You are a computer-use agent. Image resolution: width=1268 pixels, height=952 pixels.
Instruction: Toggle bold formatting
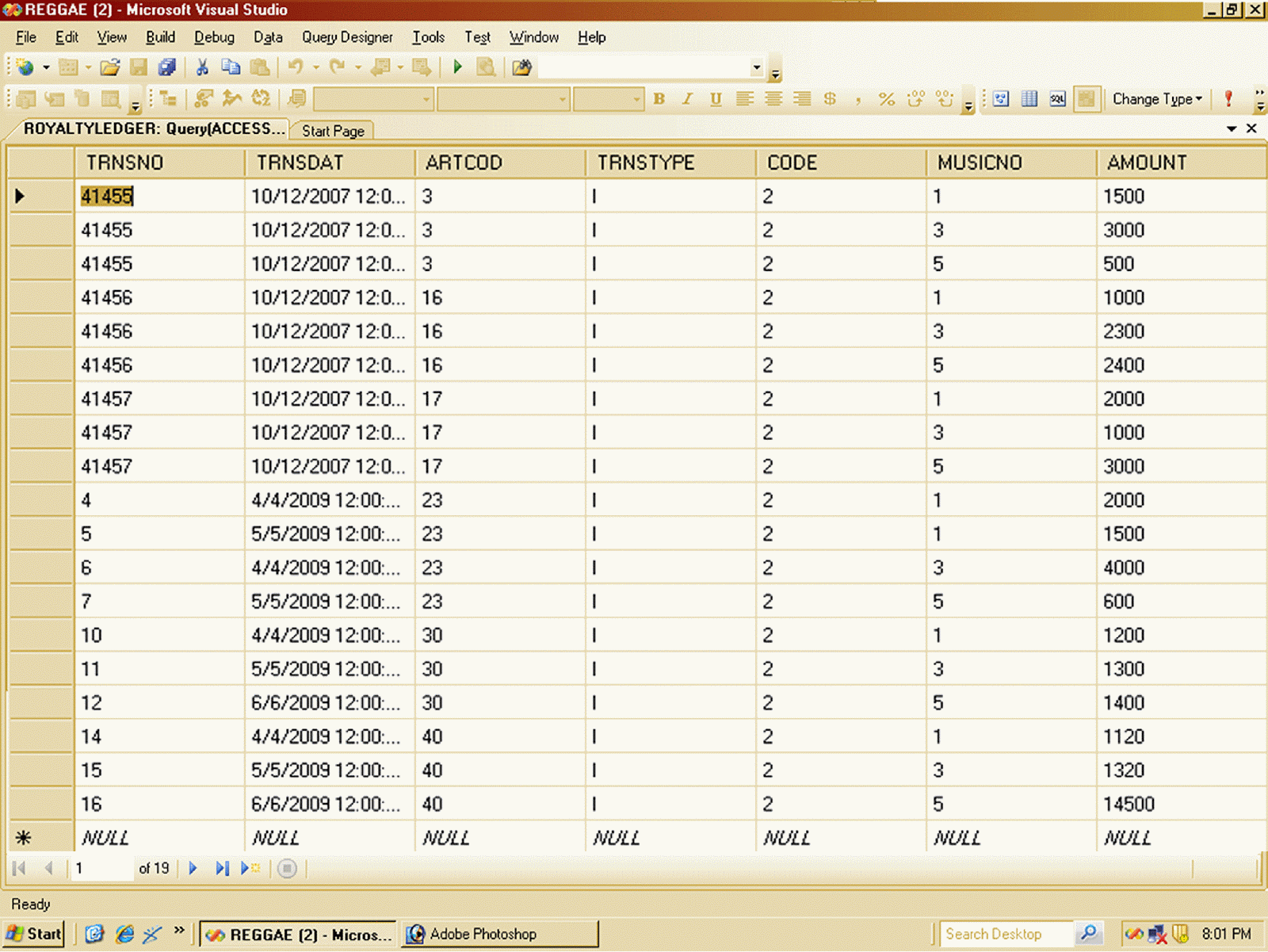coord(659,99)
